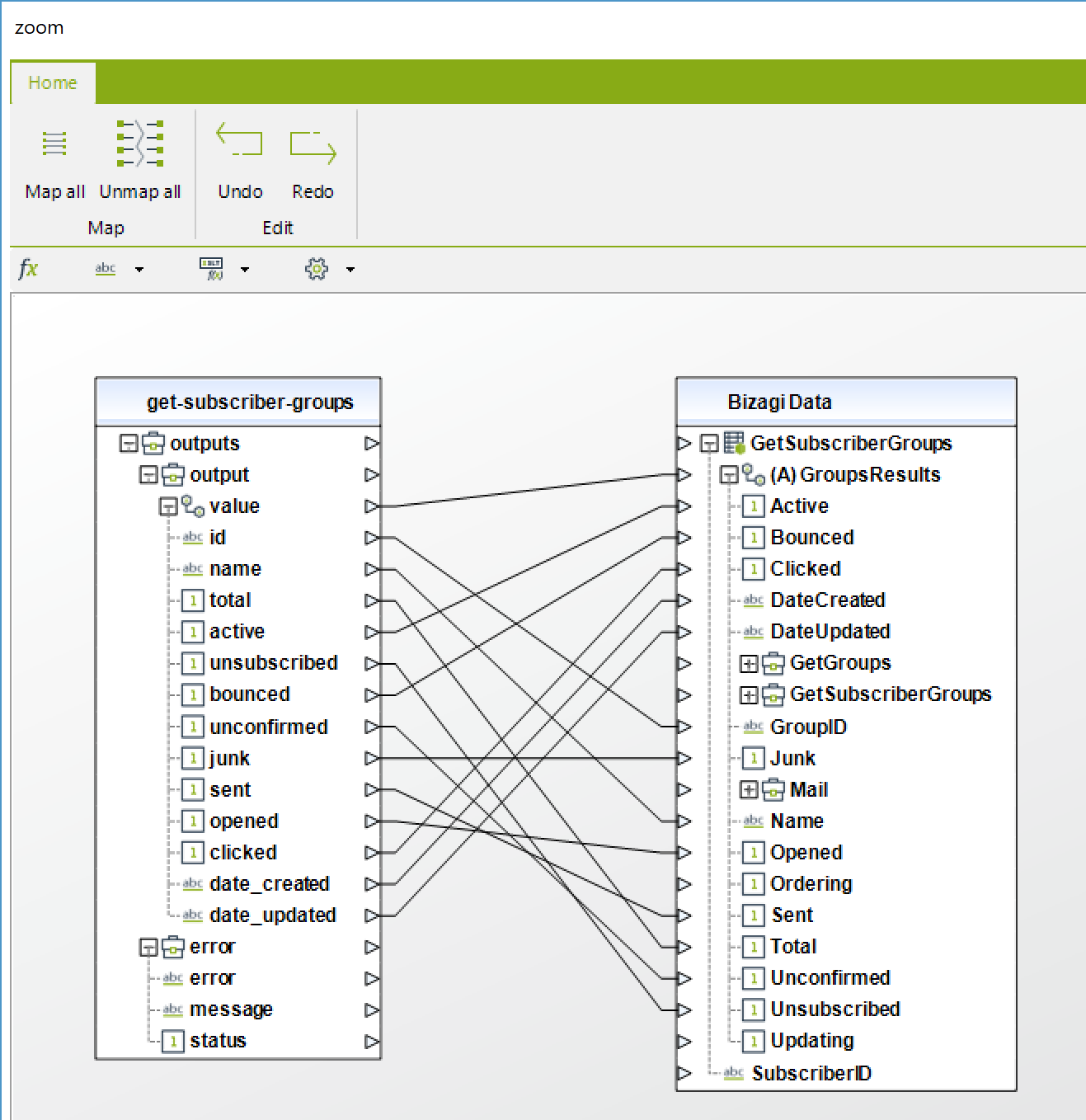Collapse the Bizagi GetSubscriberGroups root node
Image resolution: width=1086 pixels, height=1120 pixels.
point(709,444)
